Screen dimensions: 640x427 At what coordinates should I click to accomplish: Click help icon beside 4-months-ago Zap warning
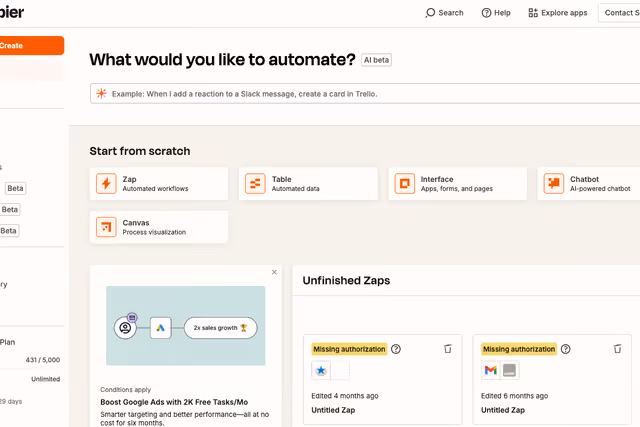point(396,349)
